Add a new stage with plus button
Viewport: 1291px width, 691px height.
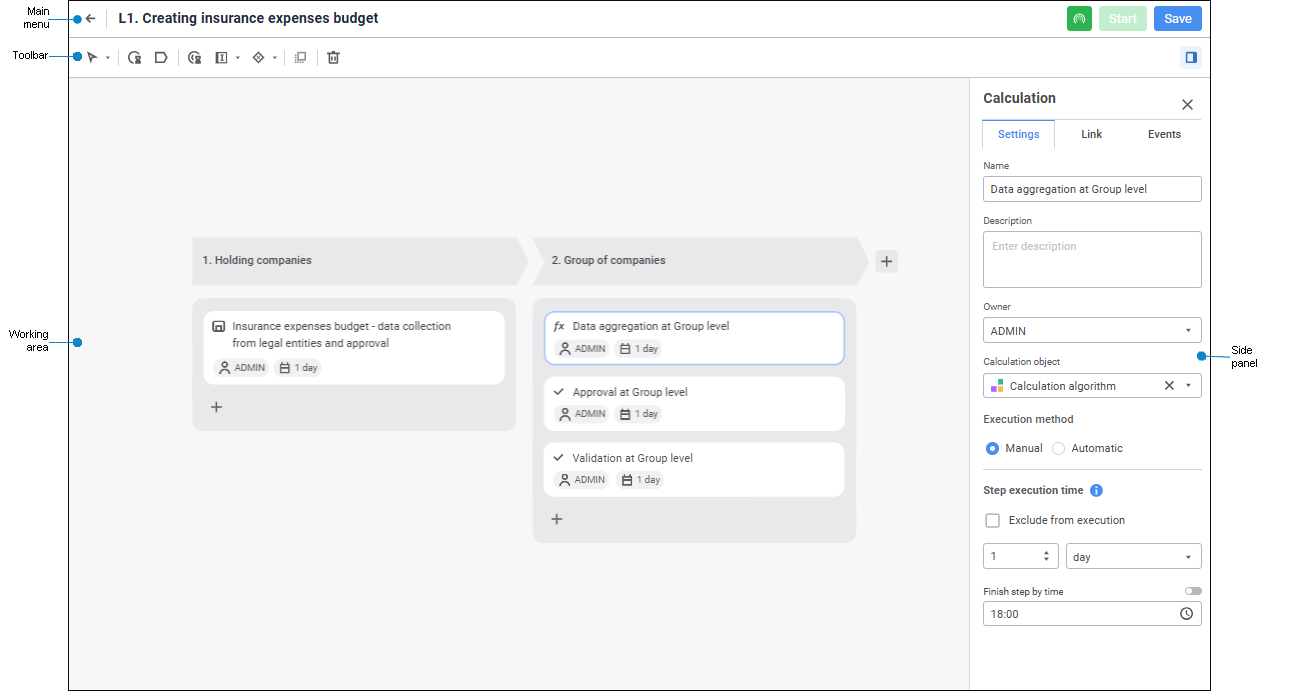886,262
